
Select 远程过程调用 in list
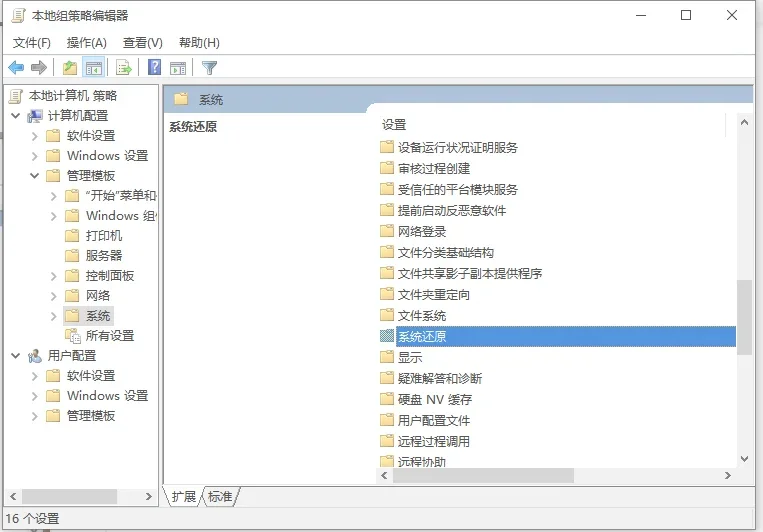pyautogui.click(x=434, y=441)
